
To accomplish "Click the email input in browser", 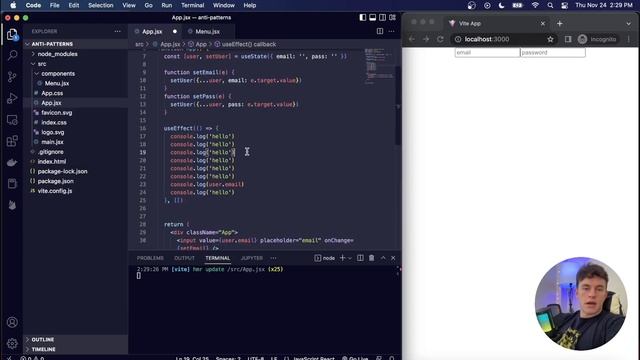I will (x=487, y=53).
